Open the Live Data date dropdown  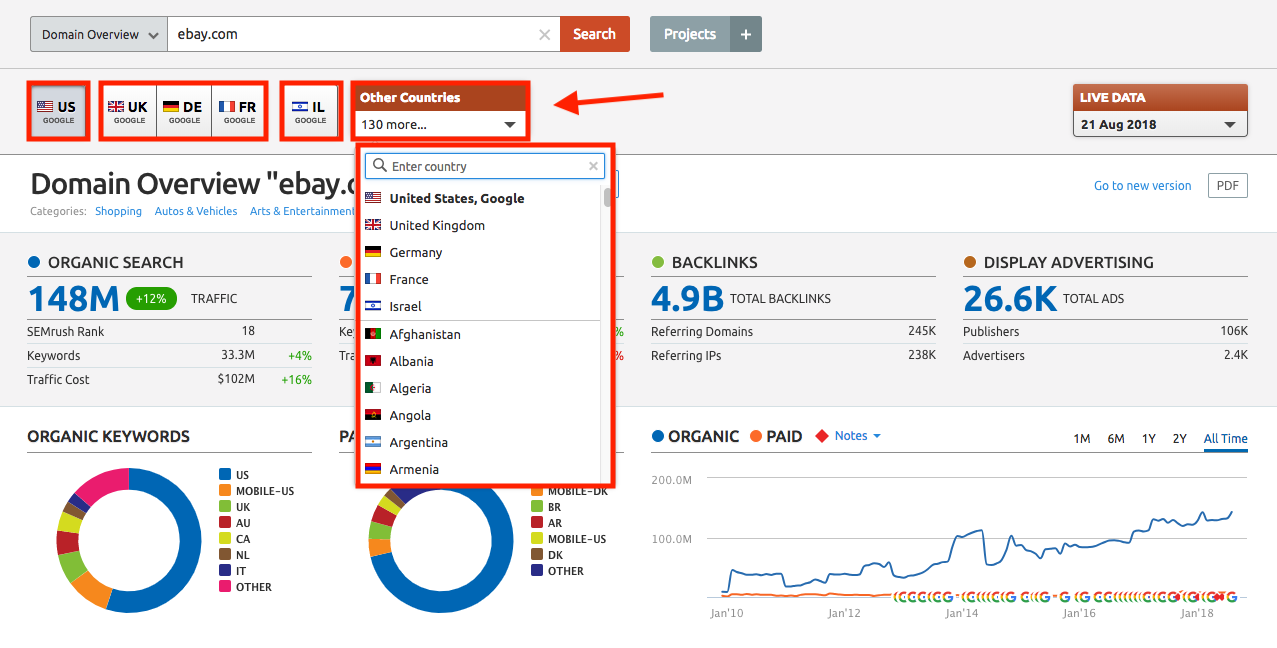[1160, 125]
